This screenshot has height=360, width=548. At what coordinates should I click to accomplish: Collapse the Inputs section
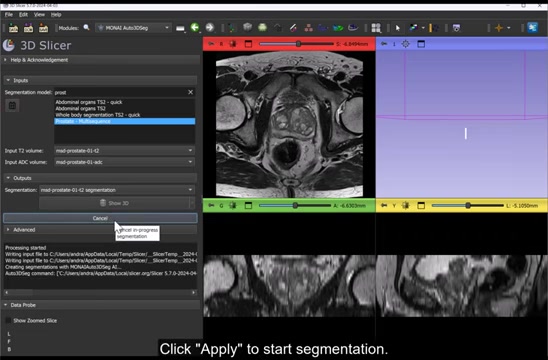pos(100,80)
